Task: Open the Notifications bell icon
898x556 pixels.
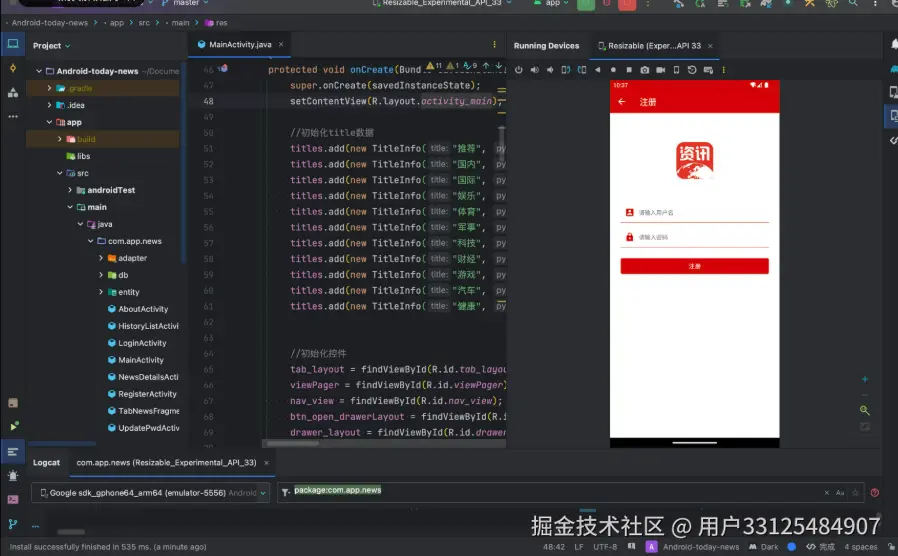Action: click(894, 44)
